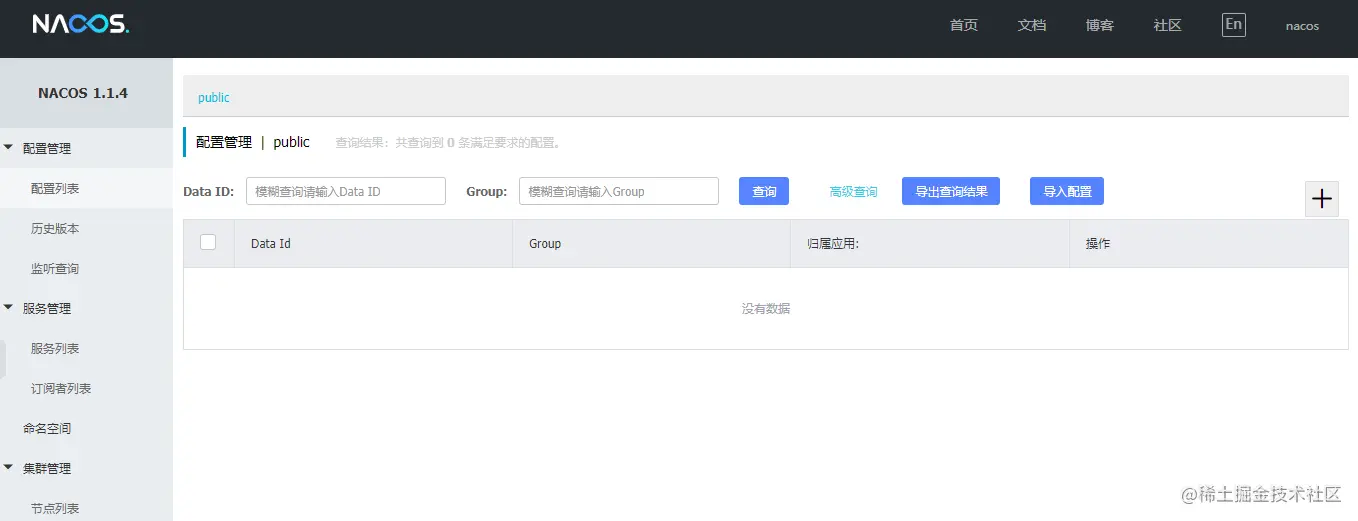Viewport: 1358px width, 521px height.
Task: Open 高级查询 advanced search link
Action: (x=853, y=192)
